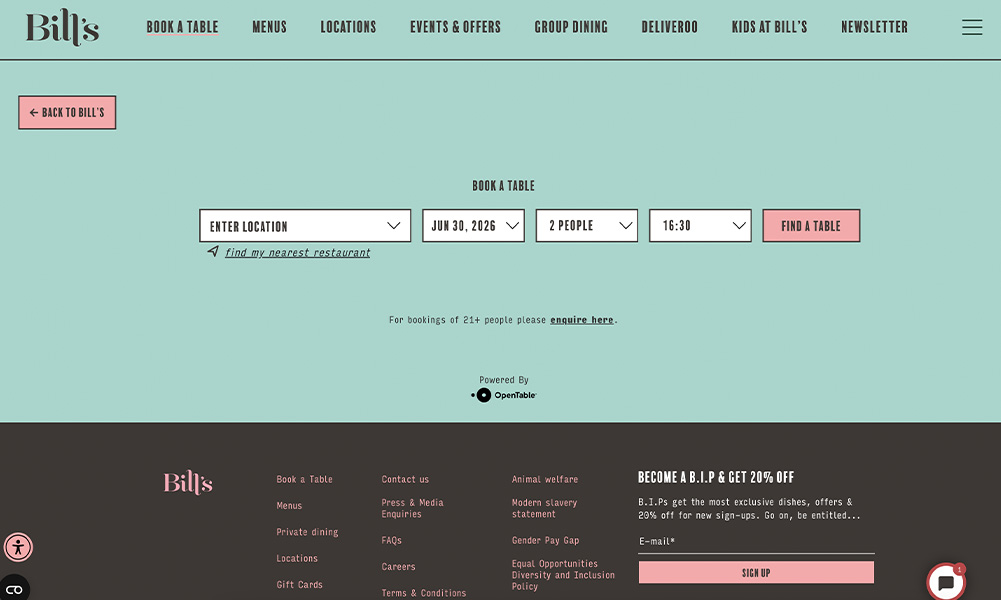Open Book a Table nav item
This screenshot has width=1001, height=600.
(x=183, y=27)
